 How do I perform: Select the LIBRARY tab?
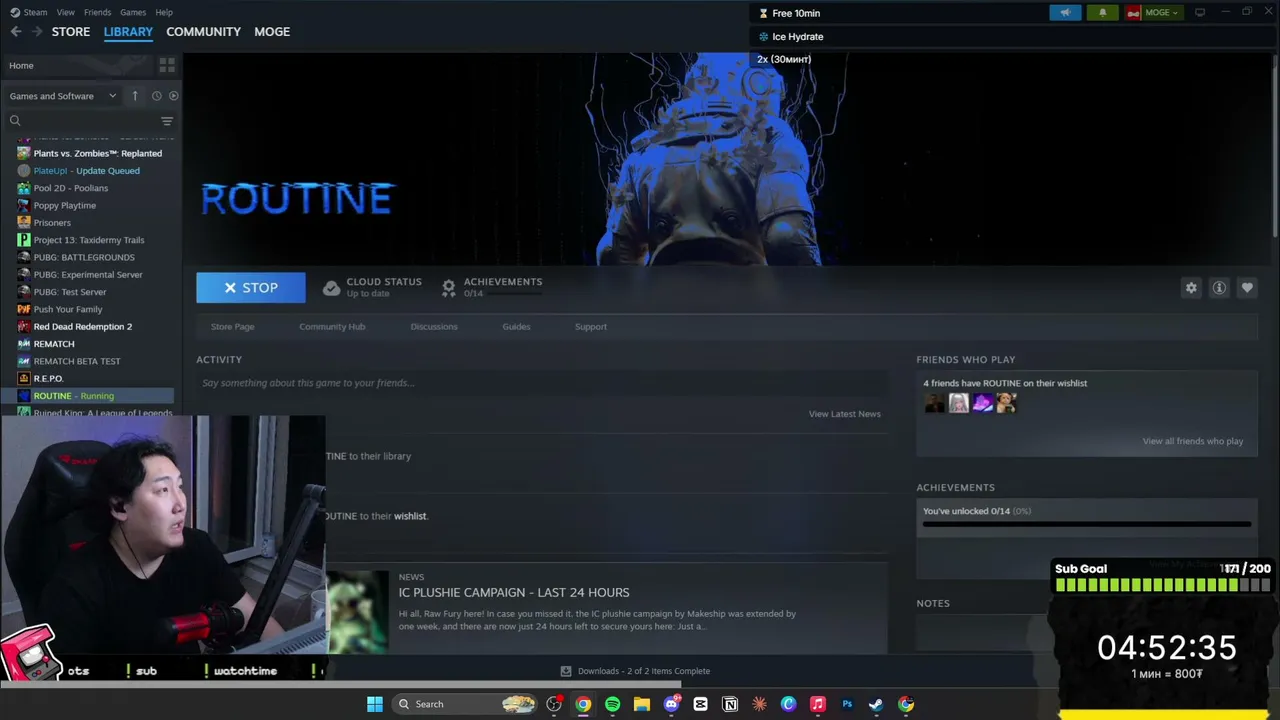[128, 32]
